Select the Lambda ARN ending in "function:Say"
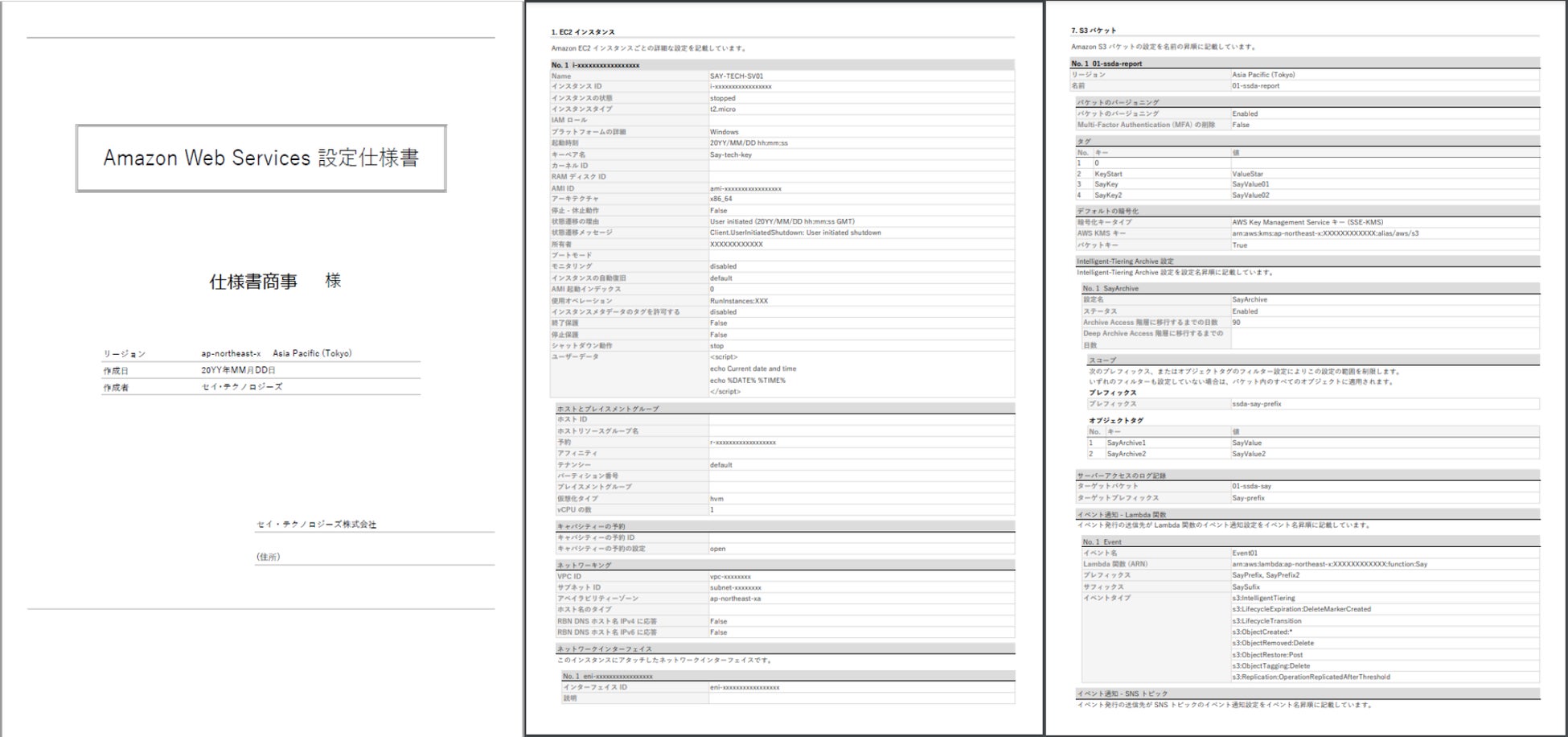The width and height of the screenshot is (1568, 737). 1329,564
